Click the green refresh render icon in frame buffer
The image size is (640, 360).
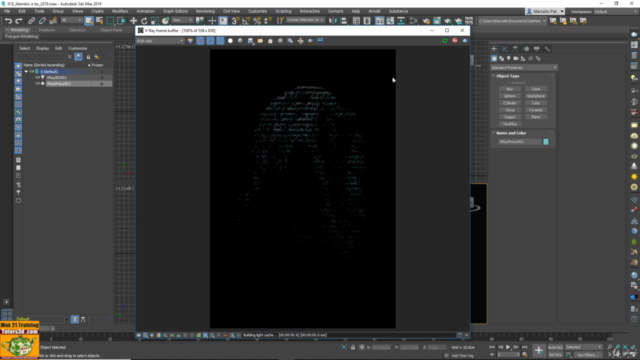click(x=445, y=41)
